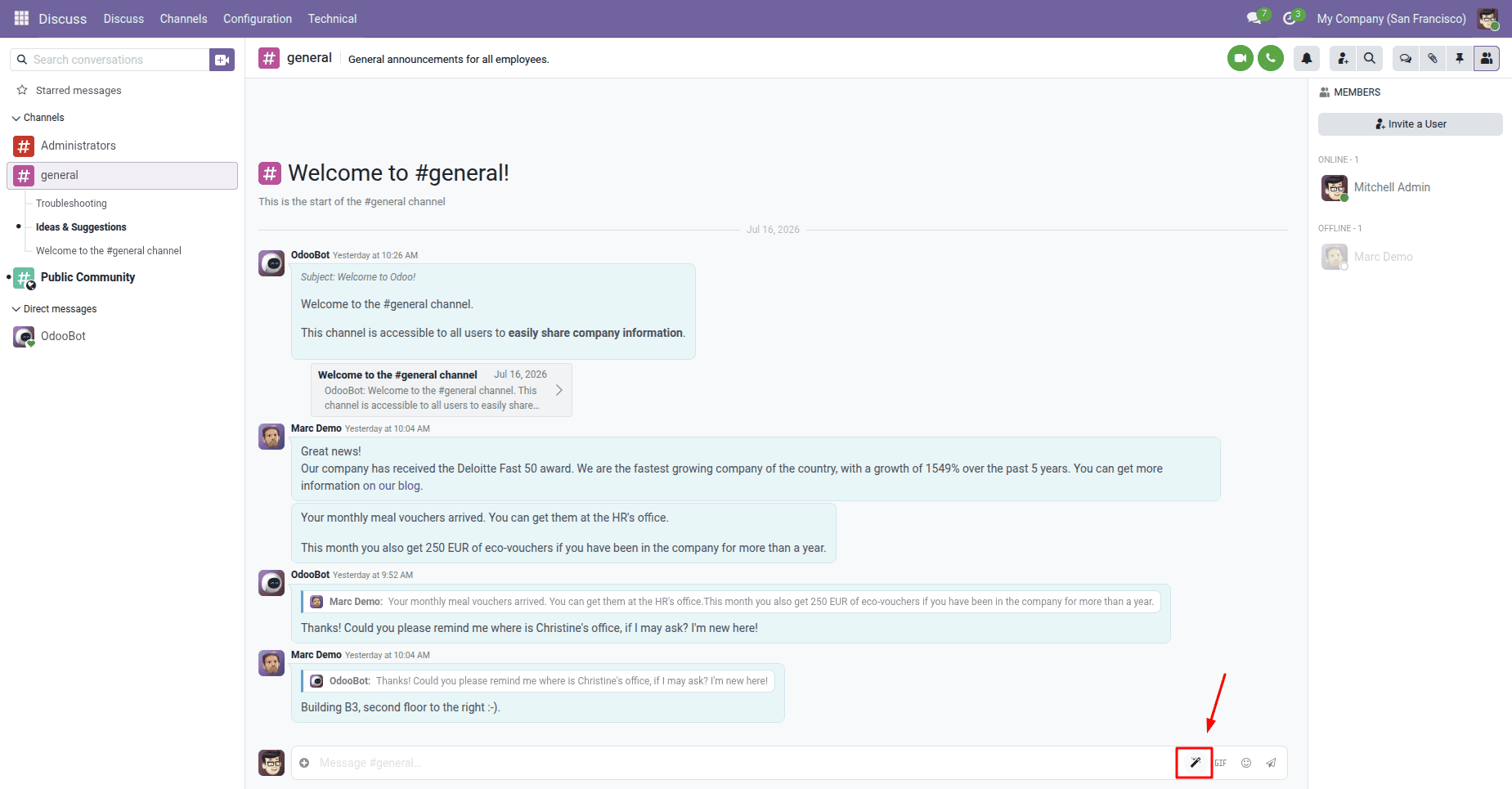Click the Search conversations field
Screen dimensions: 1512x789
[111, 60]
